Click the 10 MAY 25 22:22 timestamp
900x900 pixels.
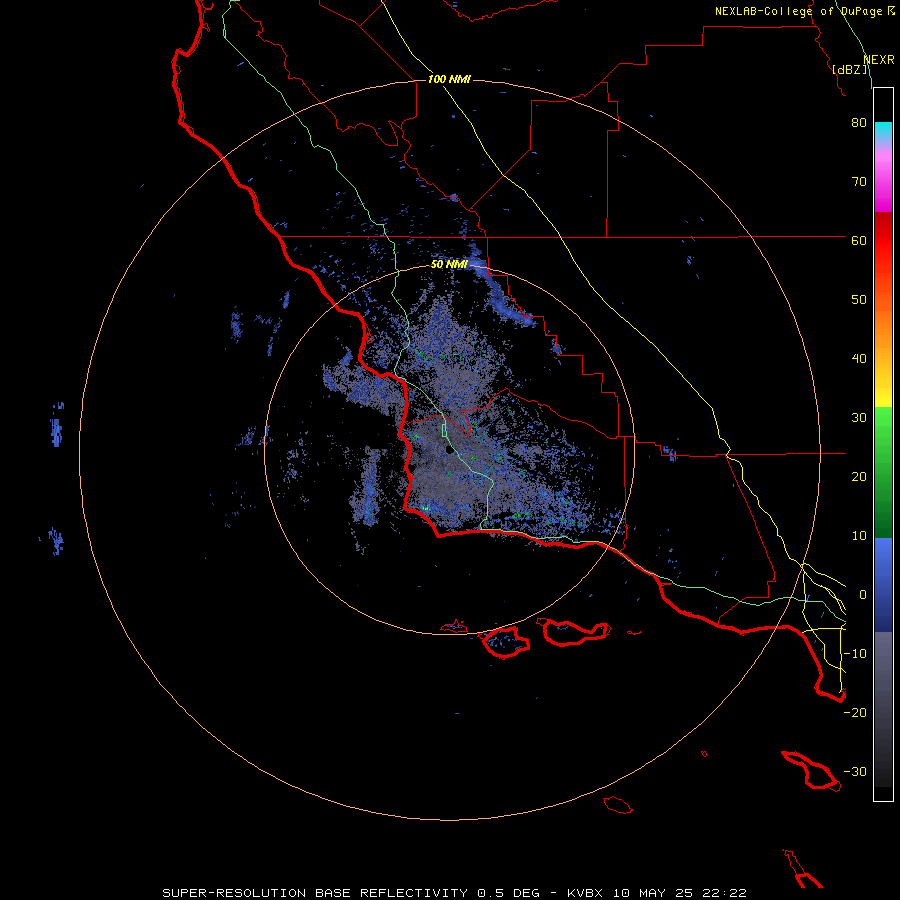pos(679,893)
